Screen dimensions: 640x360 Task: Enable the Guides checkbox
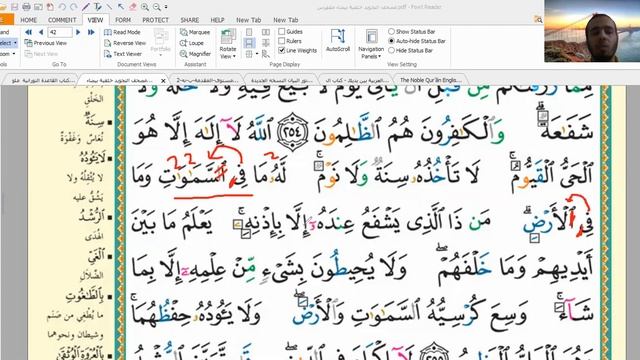[282, 31]
